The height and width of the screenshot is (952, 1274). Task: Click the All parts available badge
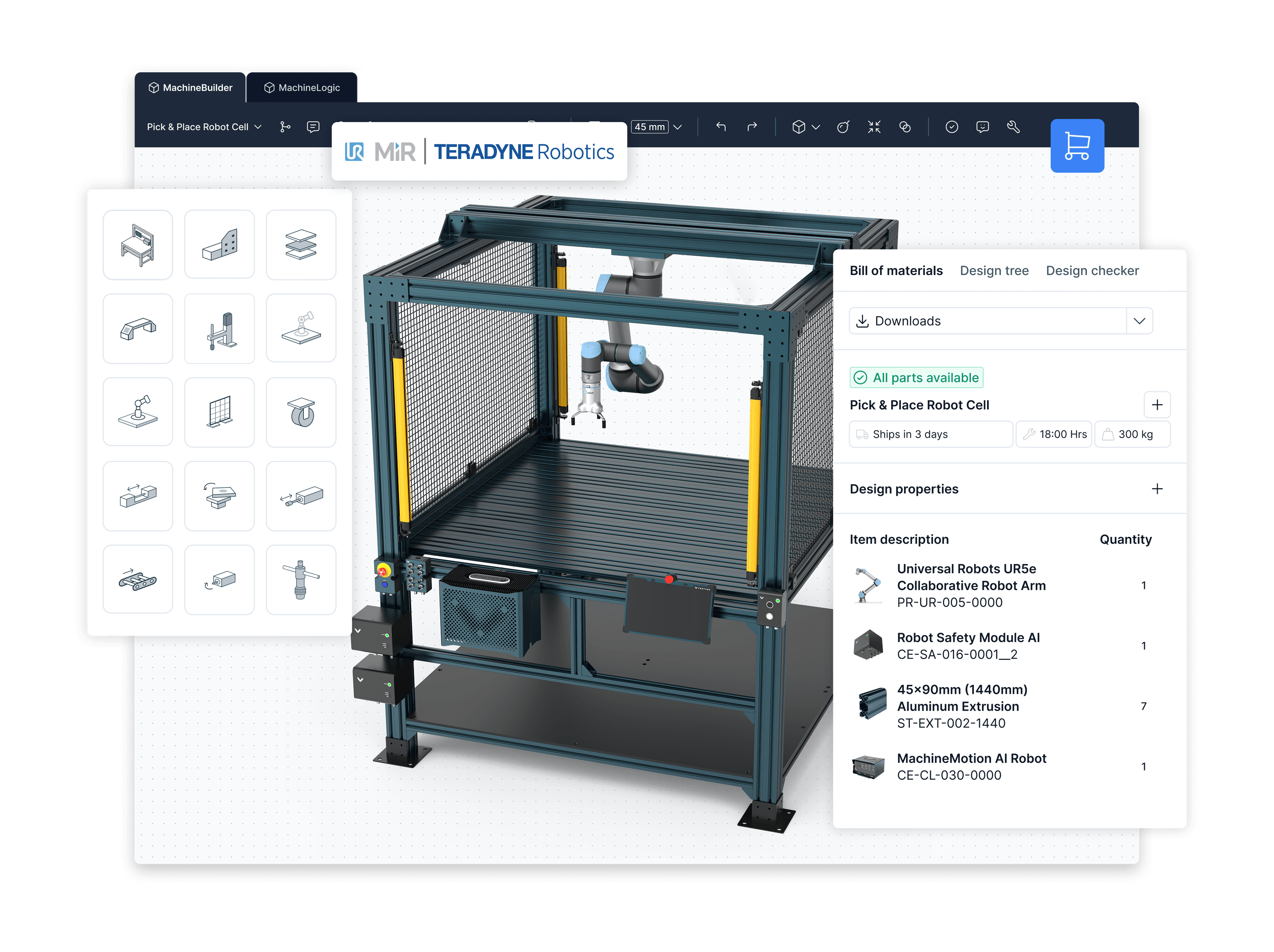coord(916,377)
